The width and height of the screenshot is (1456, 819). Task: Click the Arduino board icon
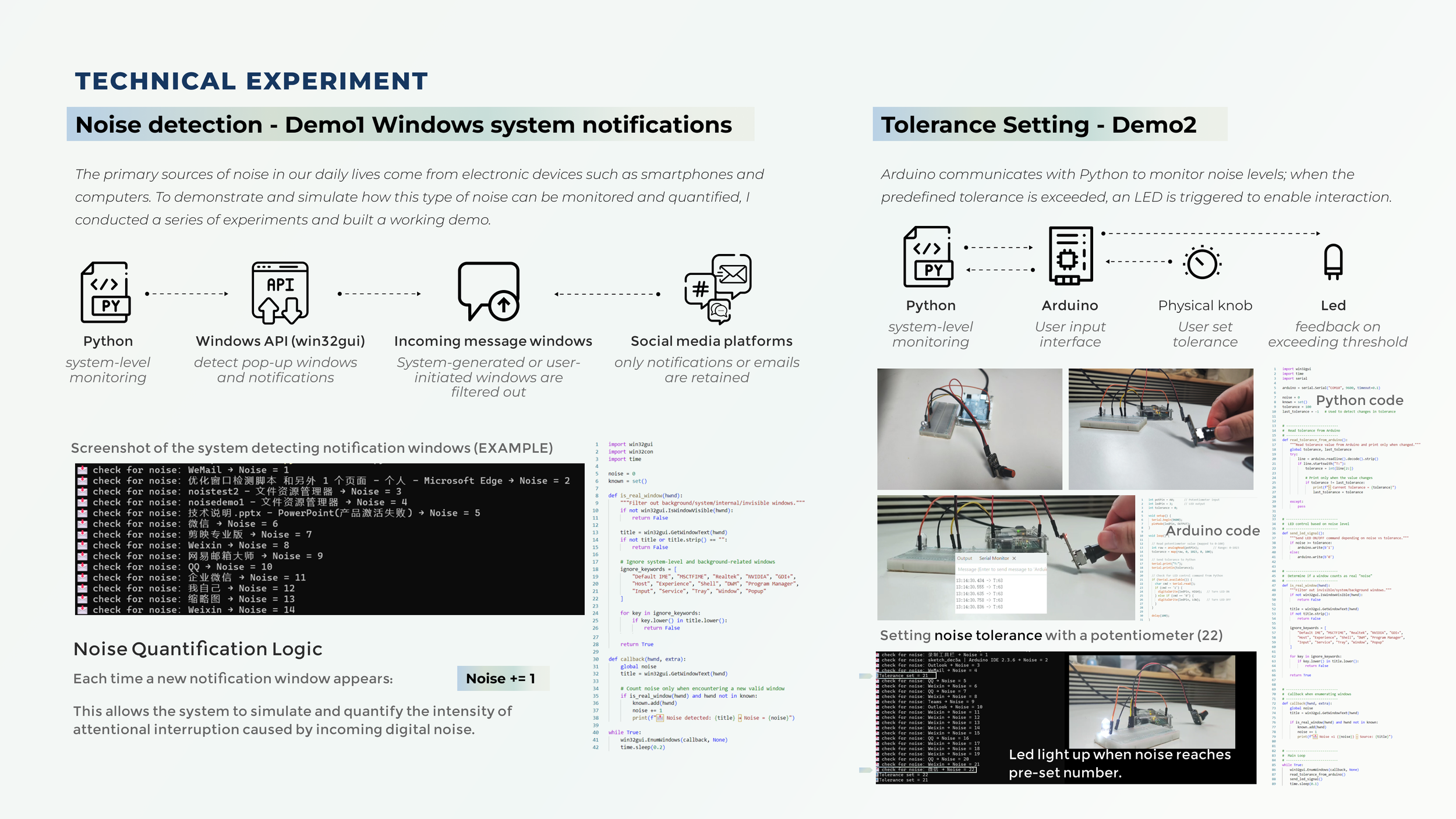pos(1070,255)
